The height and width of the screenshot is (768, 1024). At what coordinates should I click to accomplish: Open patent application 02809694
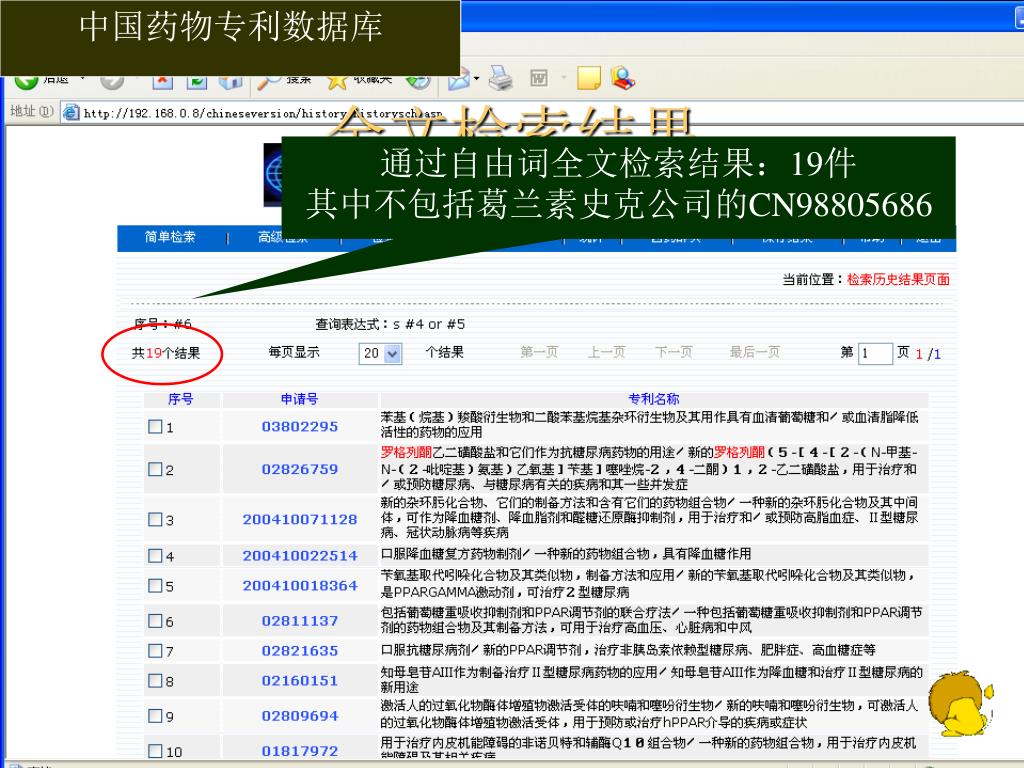pyautogui.click(x=300, y=716)
